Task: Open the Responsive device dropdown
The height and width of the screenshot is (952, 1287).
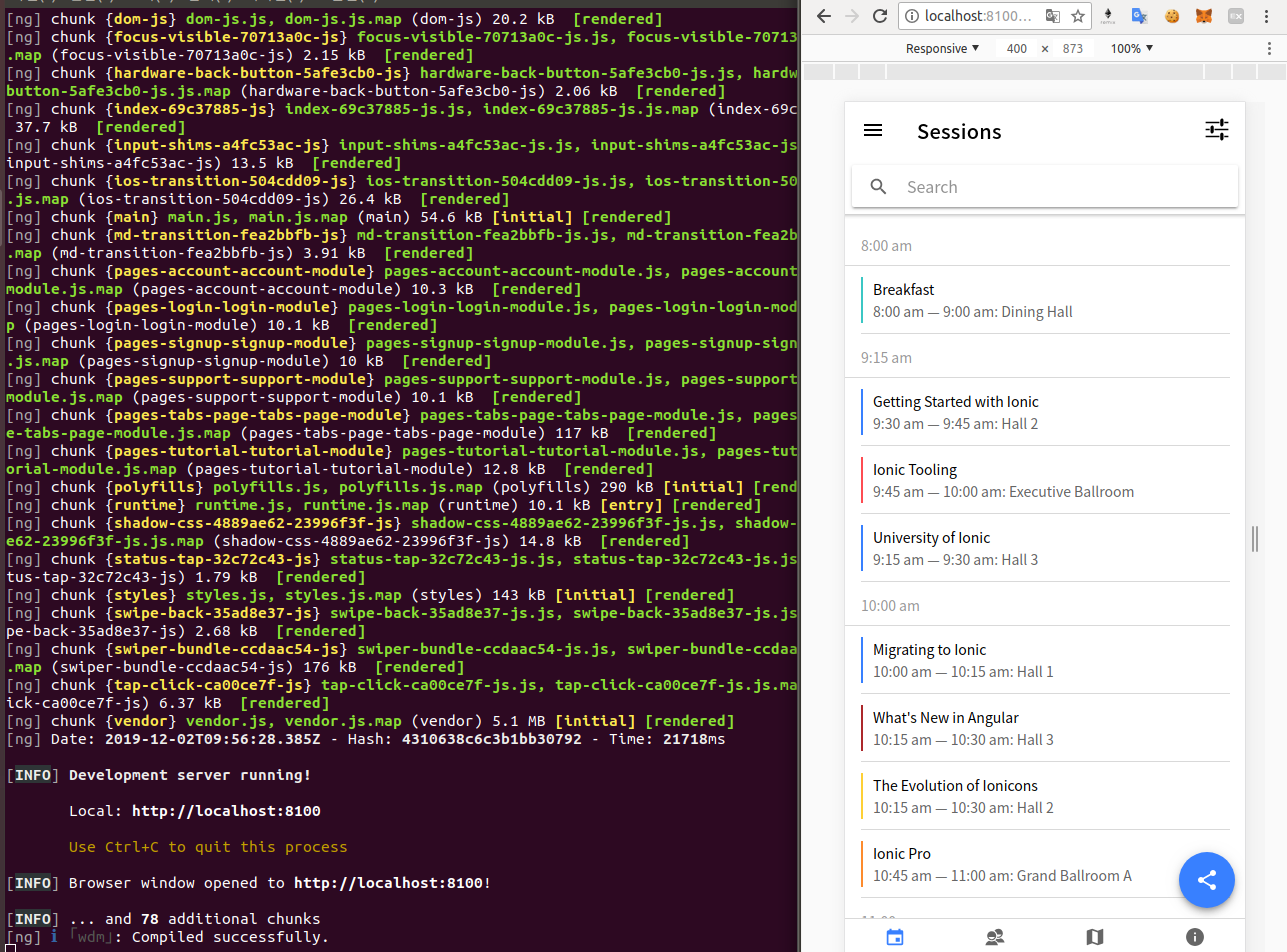Action: [x=942, y=48]
